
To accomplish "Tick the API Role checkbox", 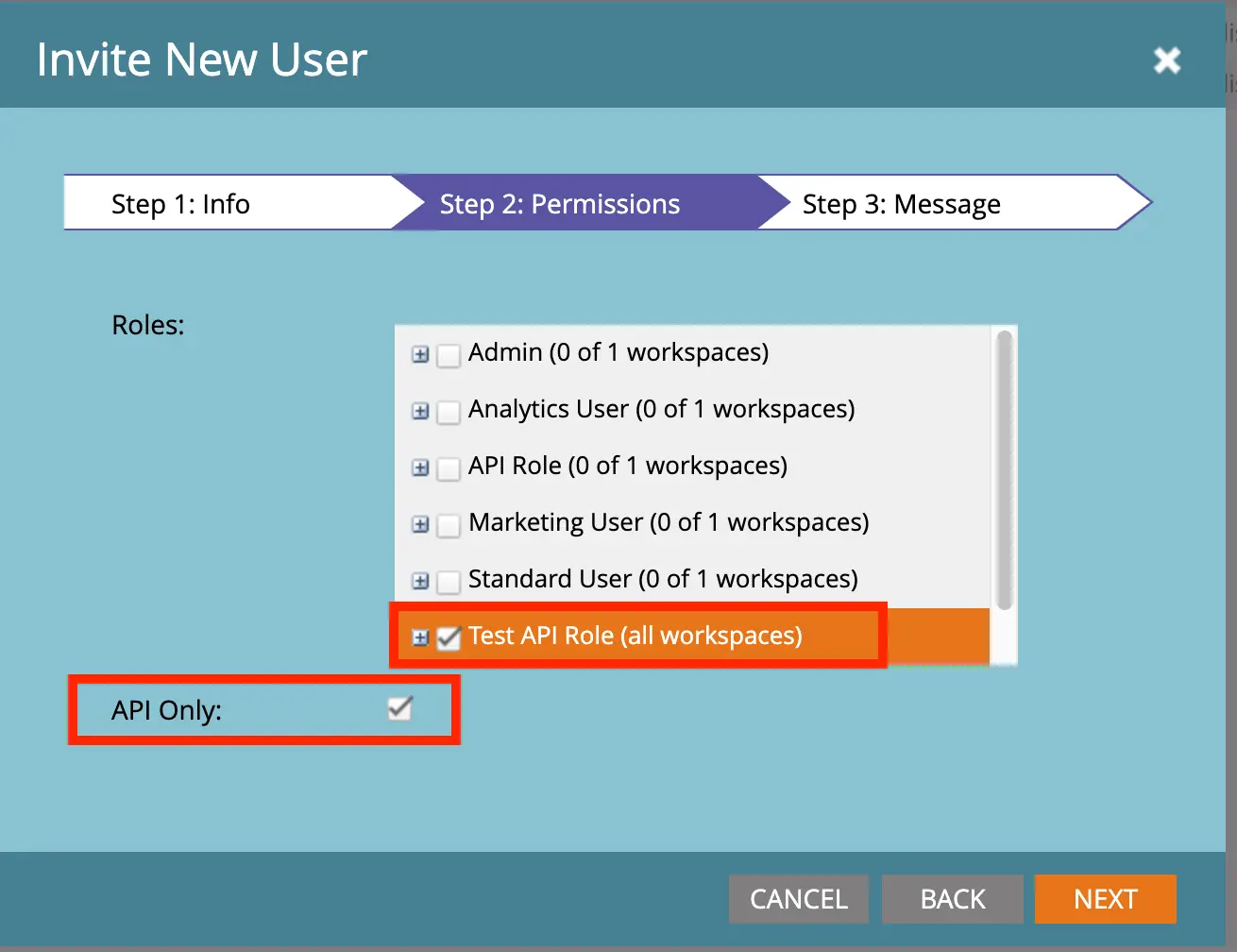I will (449, 468).
